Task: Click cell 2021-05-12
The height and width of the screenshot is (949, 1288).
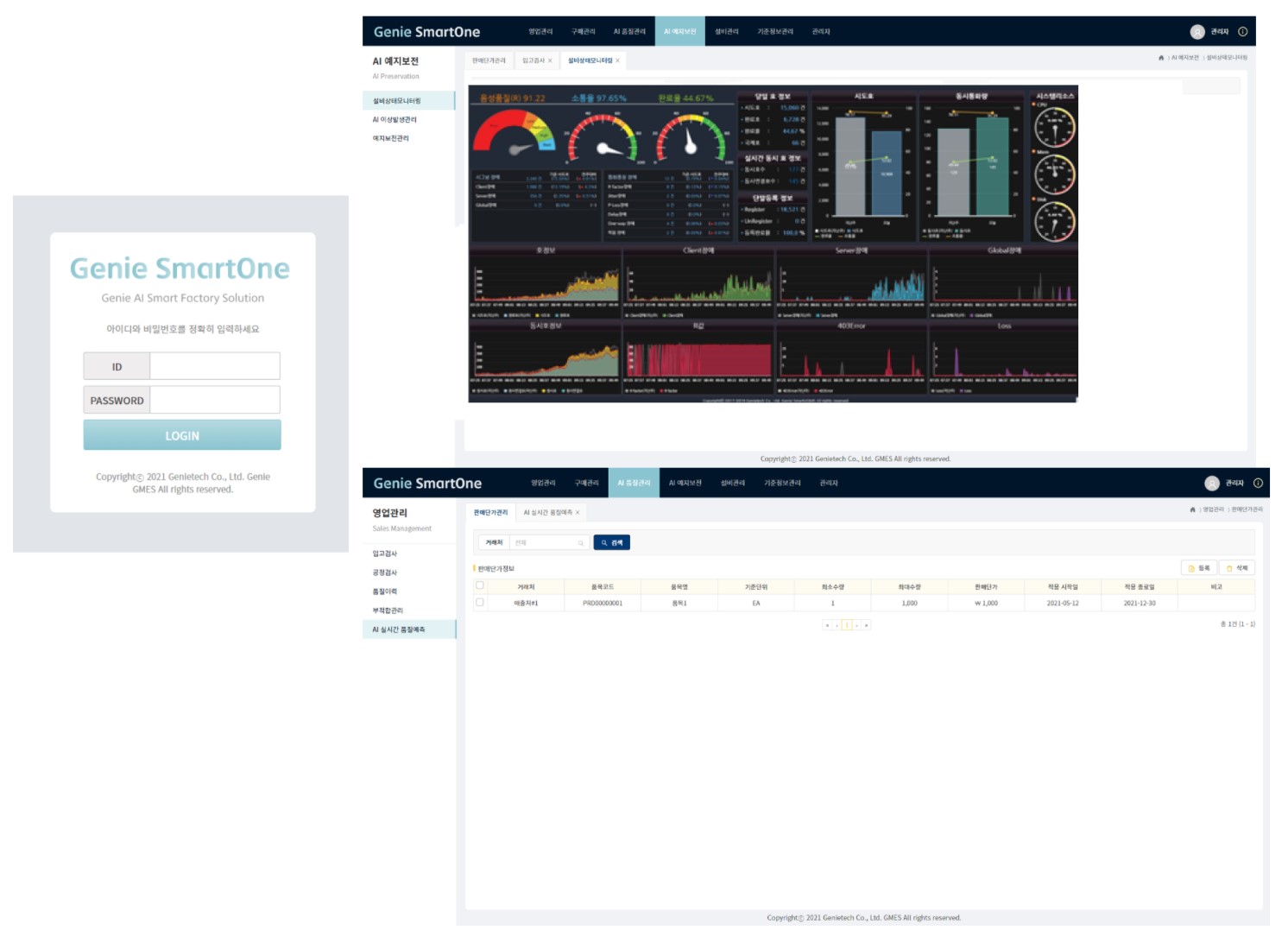Action: (1063, 604)
